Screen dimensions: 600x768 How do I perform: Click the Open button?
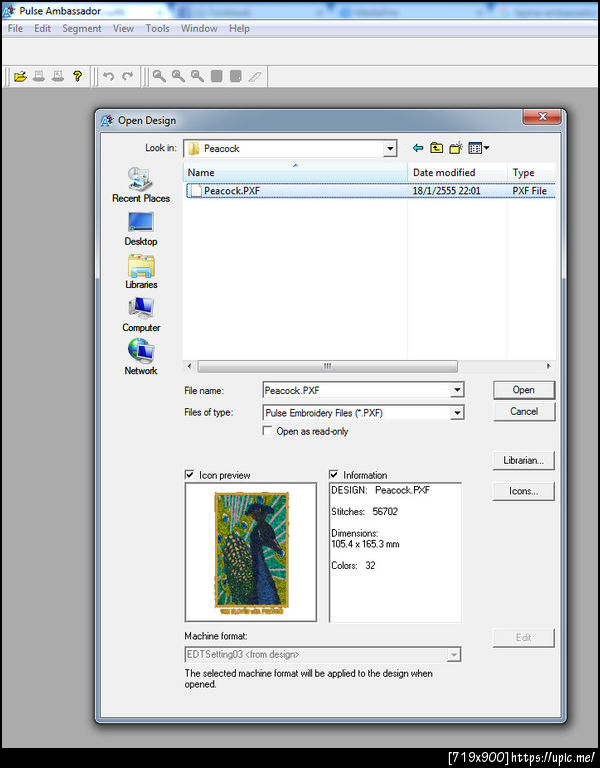click(x=524, y=390)
